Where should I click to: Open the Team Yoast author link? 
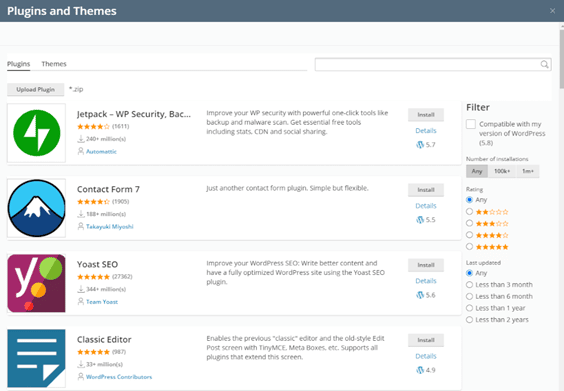[102, 302]
